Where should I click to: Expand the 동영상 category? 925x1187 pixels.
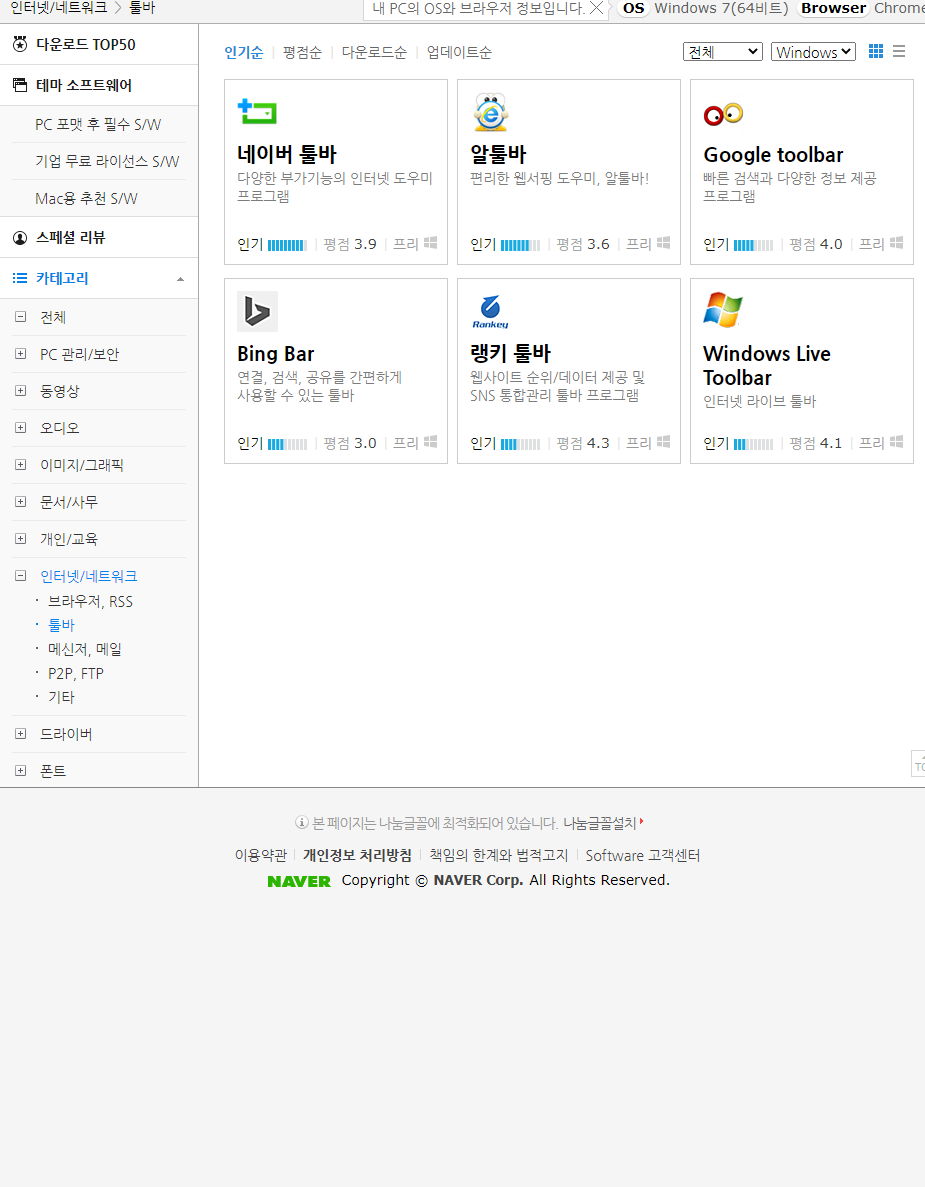coord(20,391)
